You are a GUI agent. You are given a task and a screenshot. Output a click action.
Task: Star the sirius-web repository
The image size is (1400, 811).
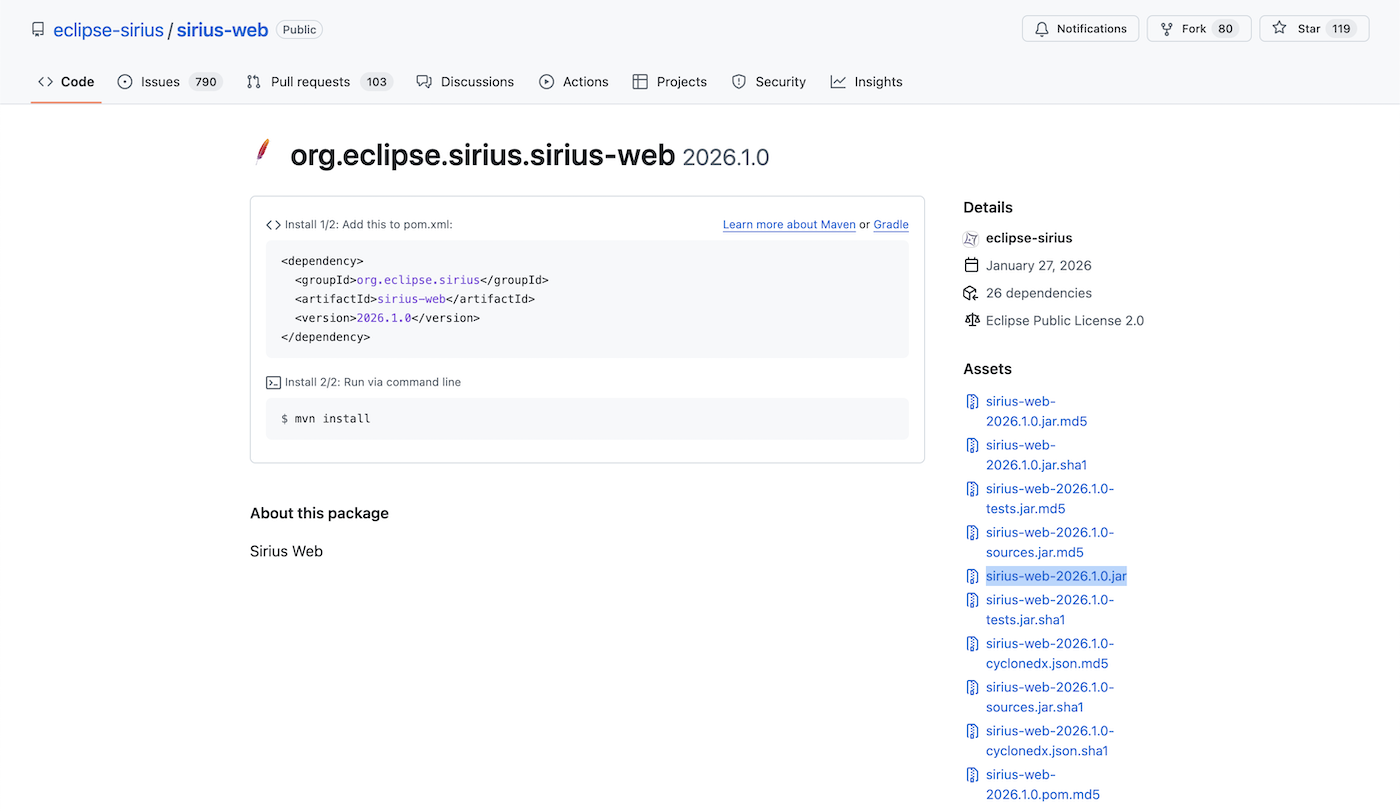click(1314, 29)
